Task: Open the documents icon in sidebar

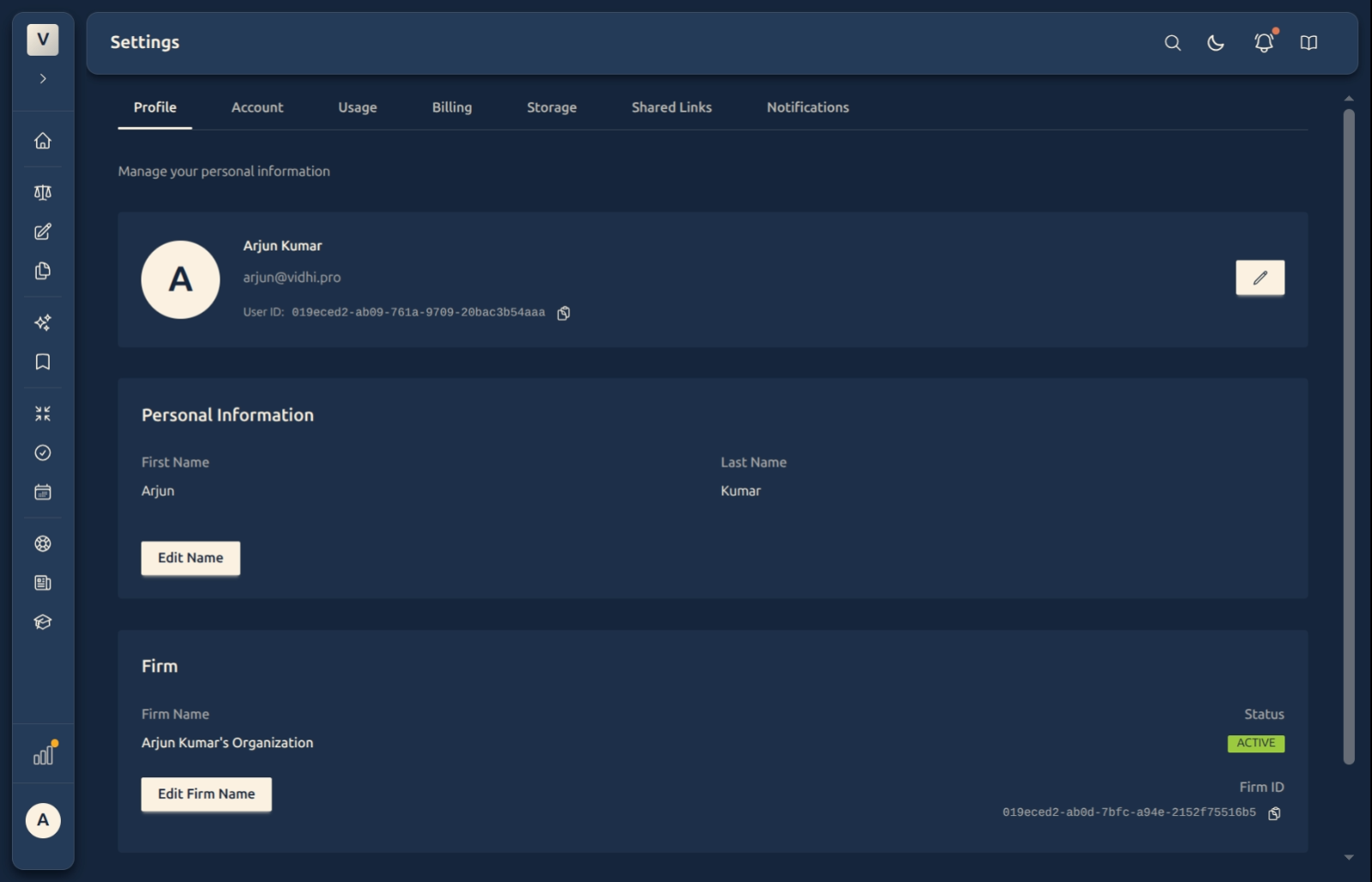Action: (43, 271)
